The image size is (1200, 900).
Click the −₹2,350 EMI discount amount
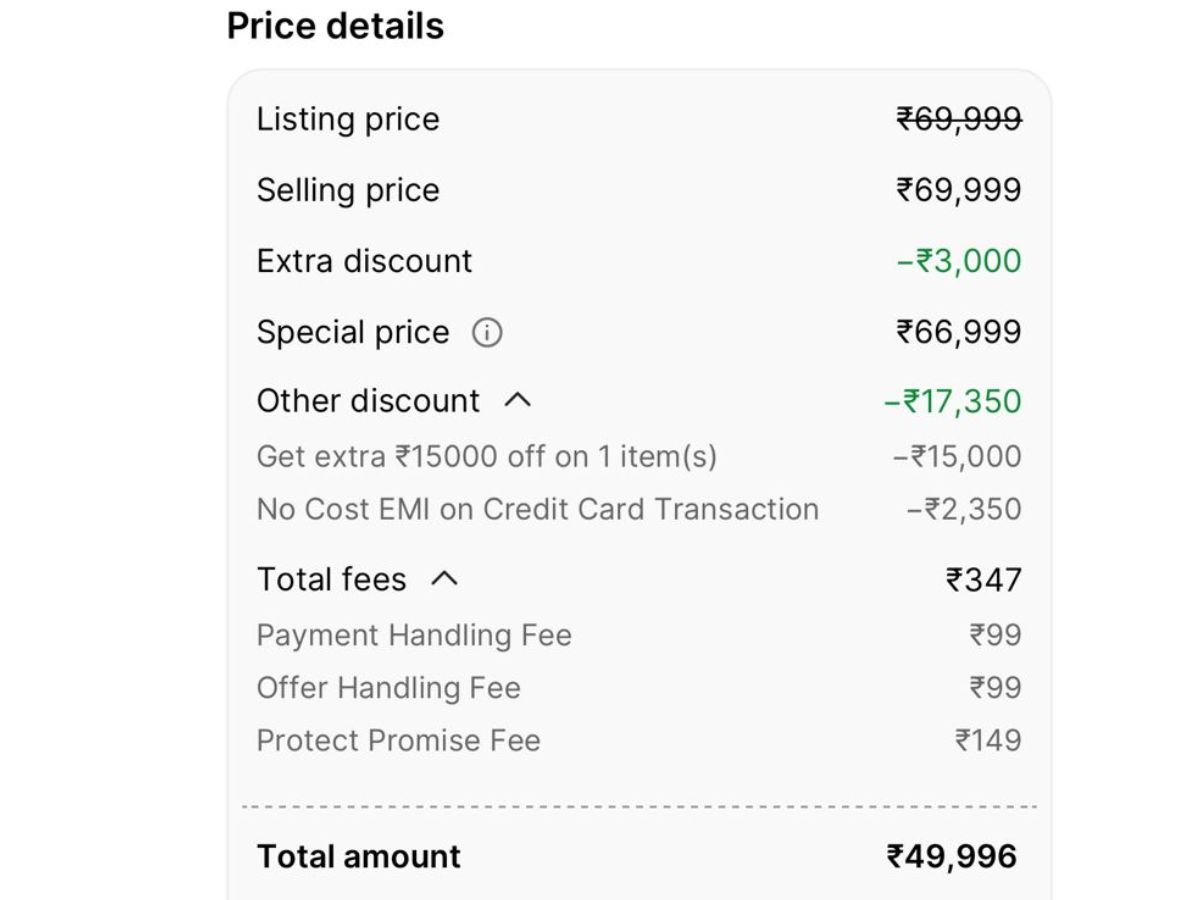[963, 509]
